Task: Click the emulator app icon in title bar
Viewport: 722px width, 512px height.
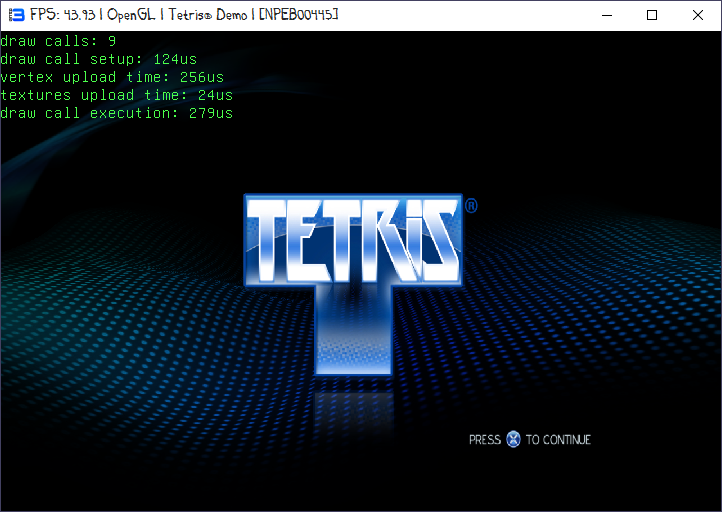Action: 14,15
